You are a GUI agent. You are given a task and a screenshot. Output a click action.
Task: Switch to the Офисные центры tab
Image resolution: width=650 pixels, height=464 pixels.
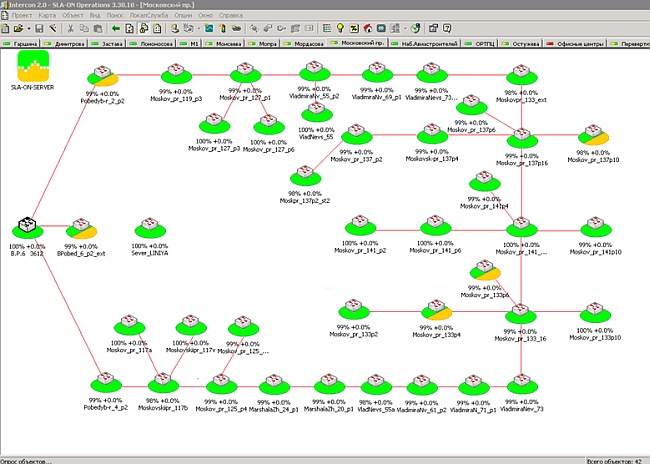click(x=579, y=44)
